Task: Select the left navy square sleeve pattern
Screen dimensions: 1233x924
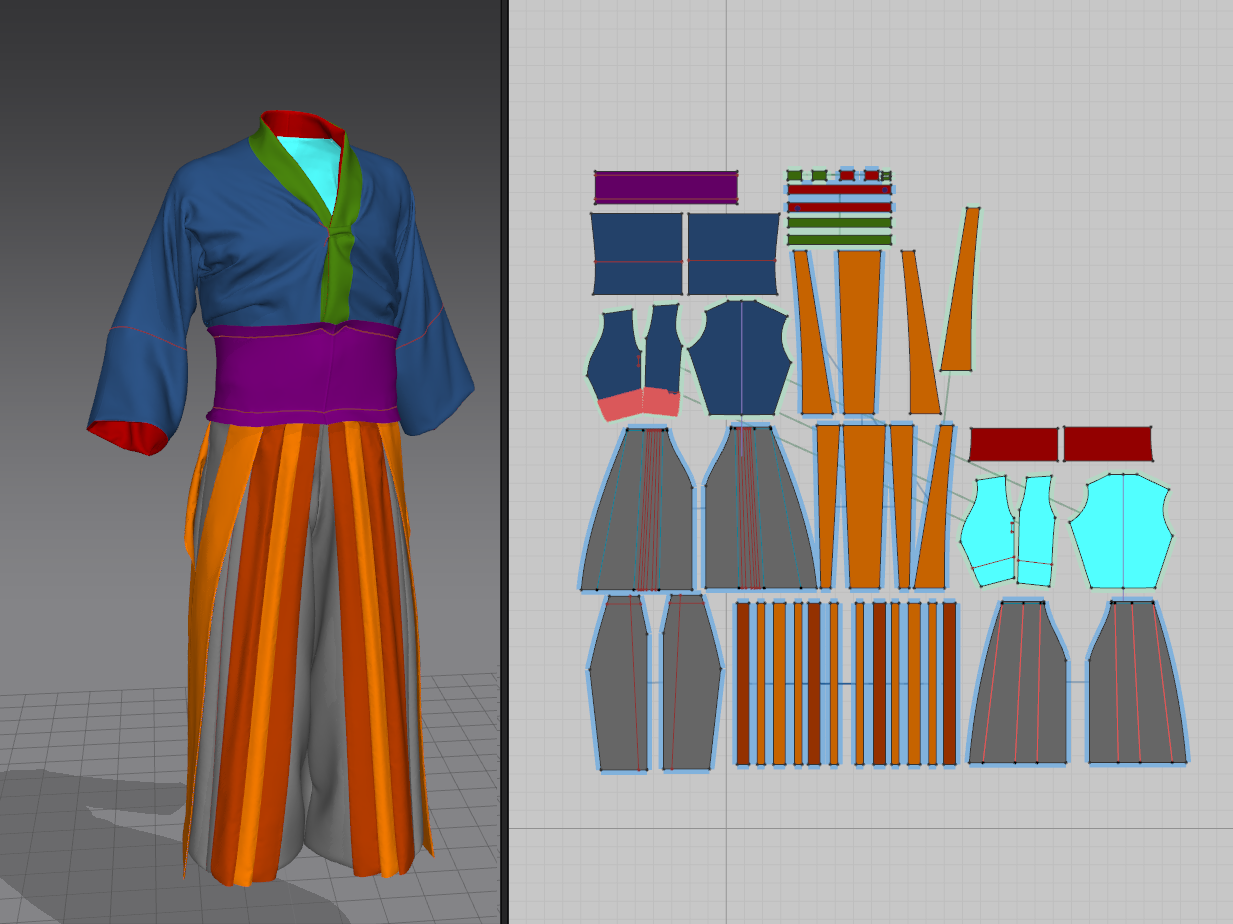Action: (636, 253)
